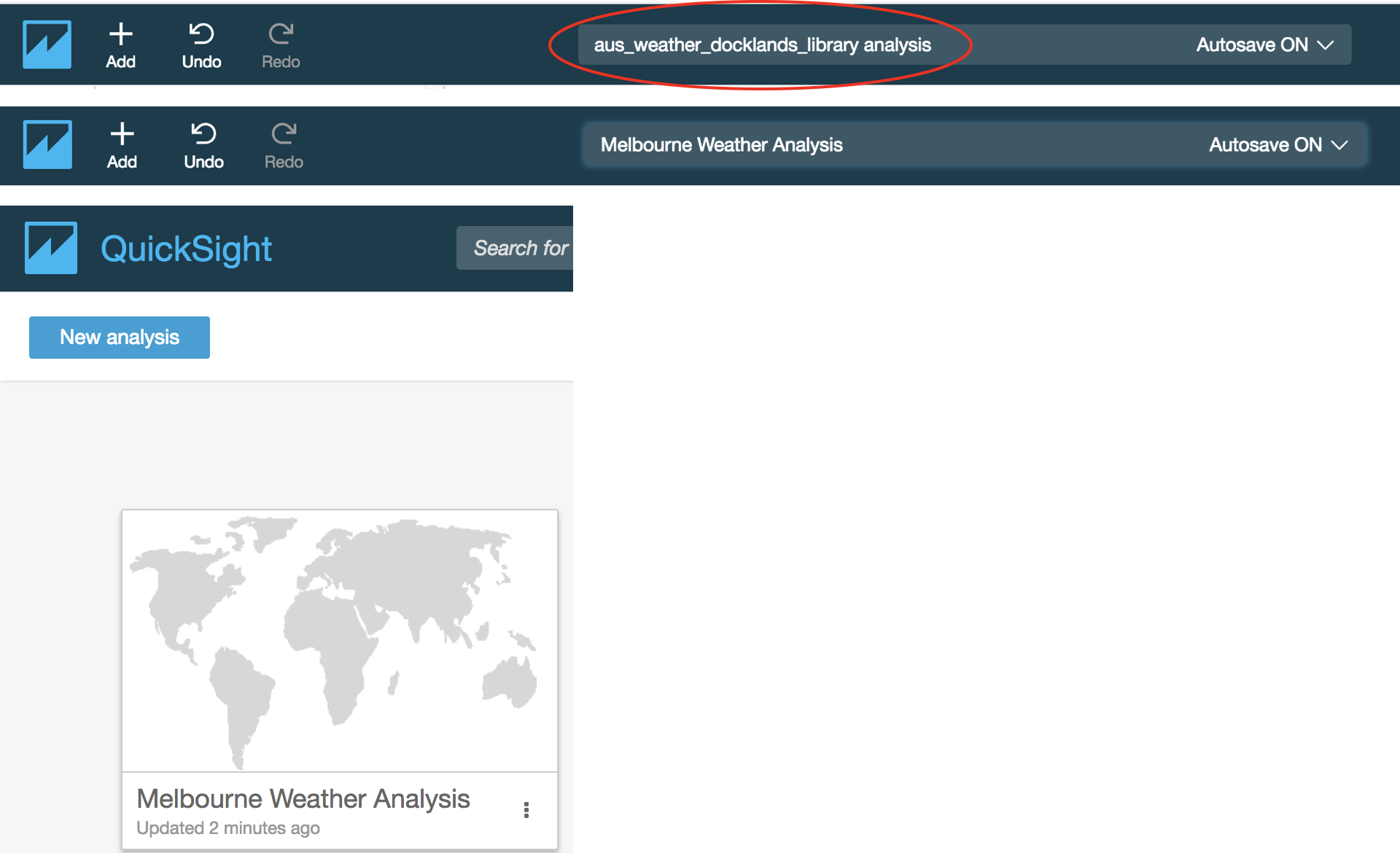Click the aus_weather_docklands_library analysis name field

tap(762, 44)
